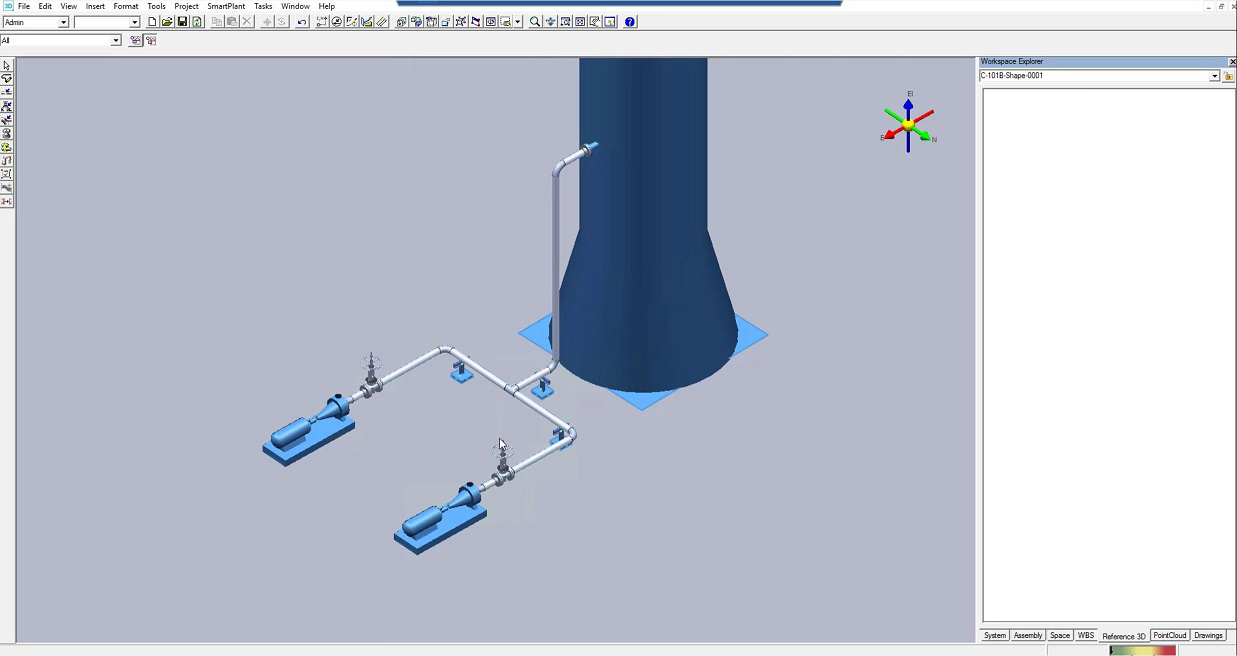
Task: Click the Open folder icon
Action: tap(167, 22)
